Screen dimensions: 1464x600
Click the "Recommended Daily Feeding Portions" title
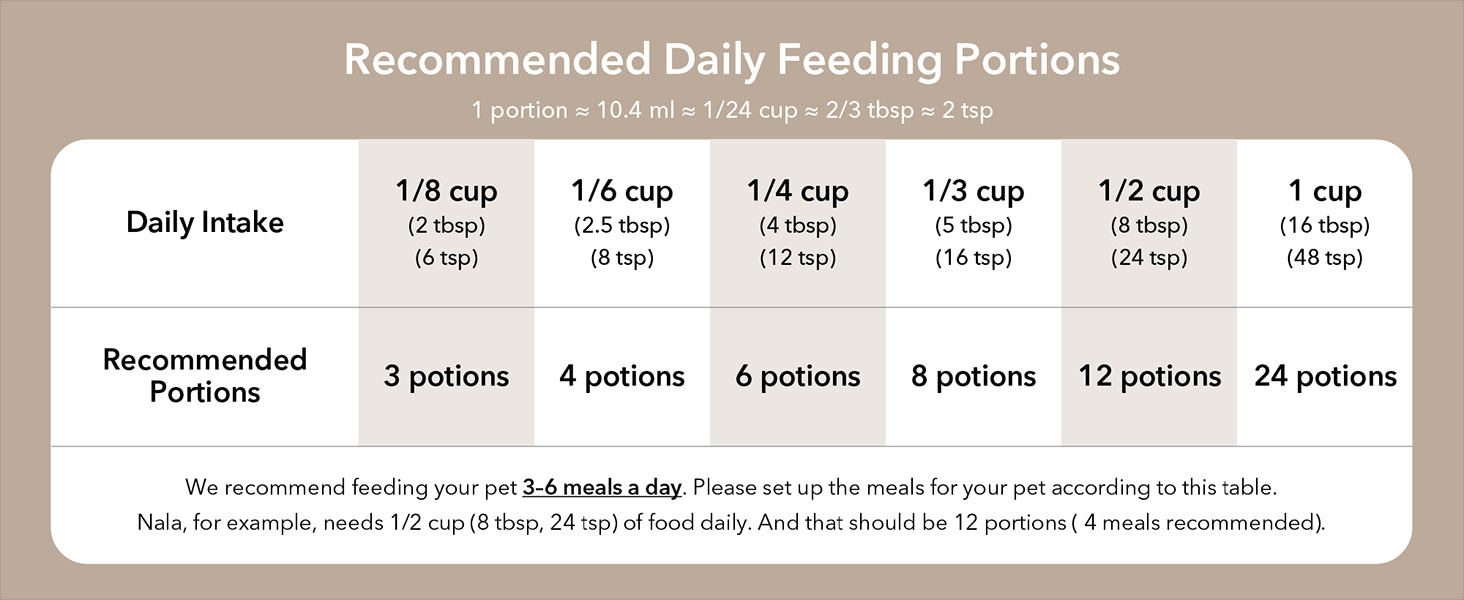click(x=732, y=61)
